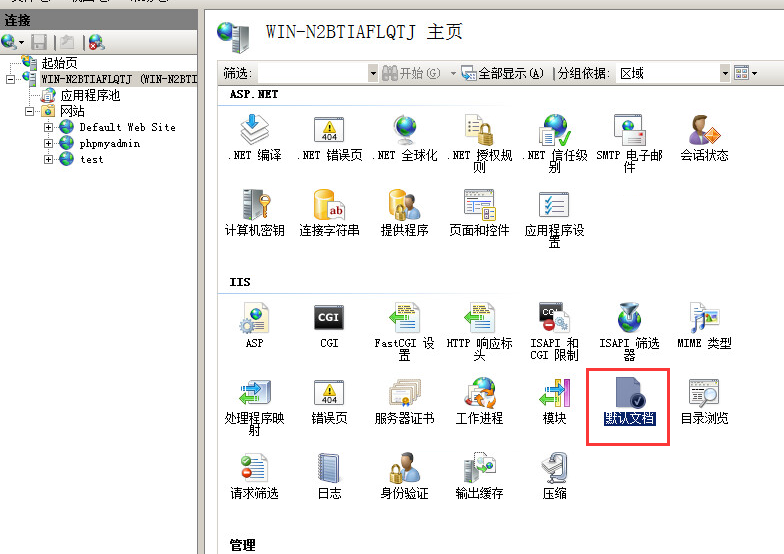Select 起始页 in the tree
This screenshot has width=784, height=554.
[59, 63]
